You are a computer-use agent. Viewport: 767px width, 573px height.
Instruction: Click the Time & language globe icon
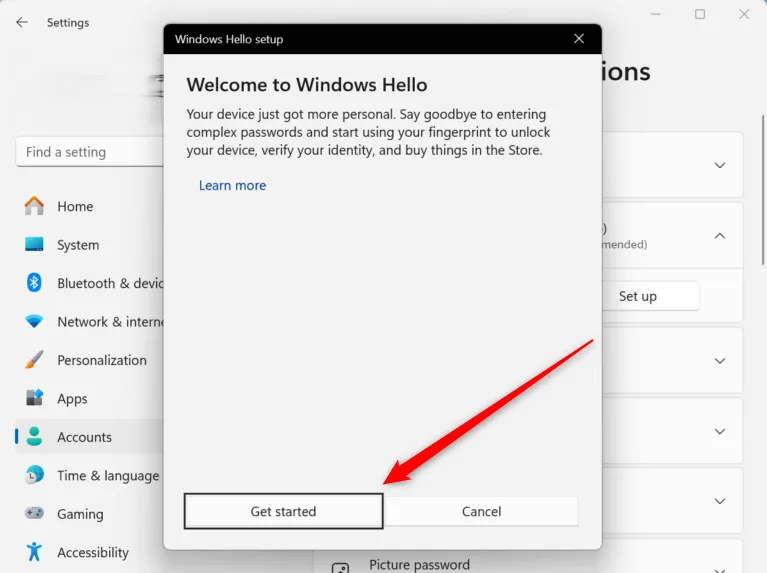(x=34, y=475)
